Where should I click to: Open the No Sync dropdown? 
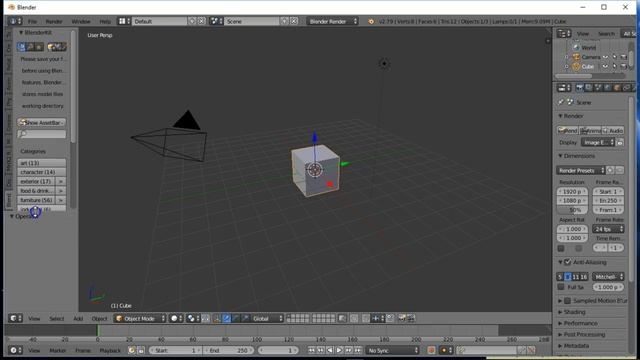click(393, 350)
